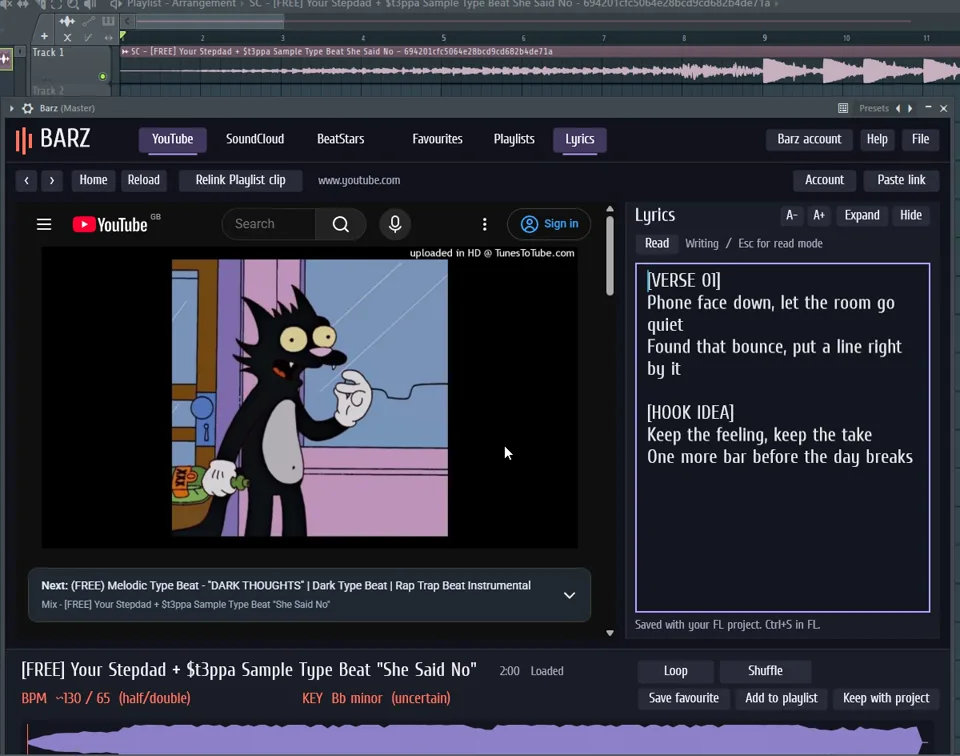Switch to the YouTube tab
Image resolution: width=960 pixels, height=756 pixels.
pyautogui.click(x=173, y=140)
